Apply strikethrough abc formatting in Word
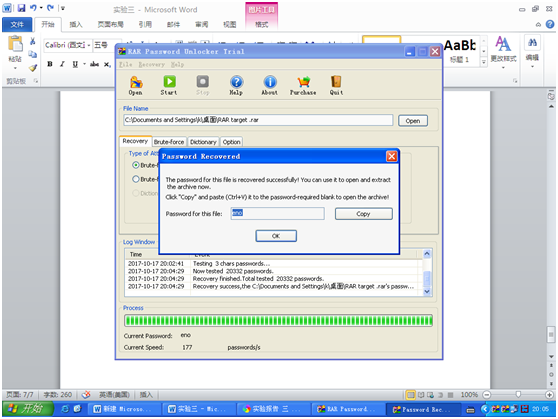 click(94, 64)
